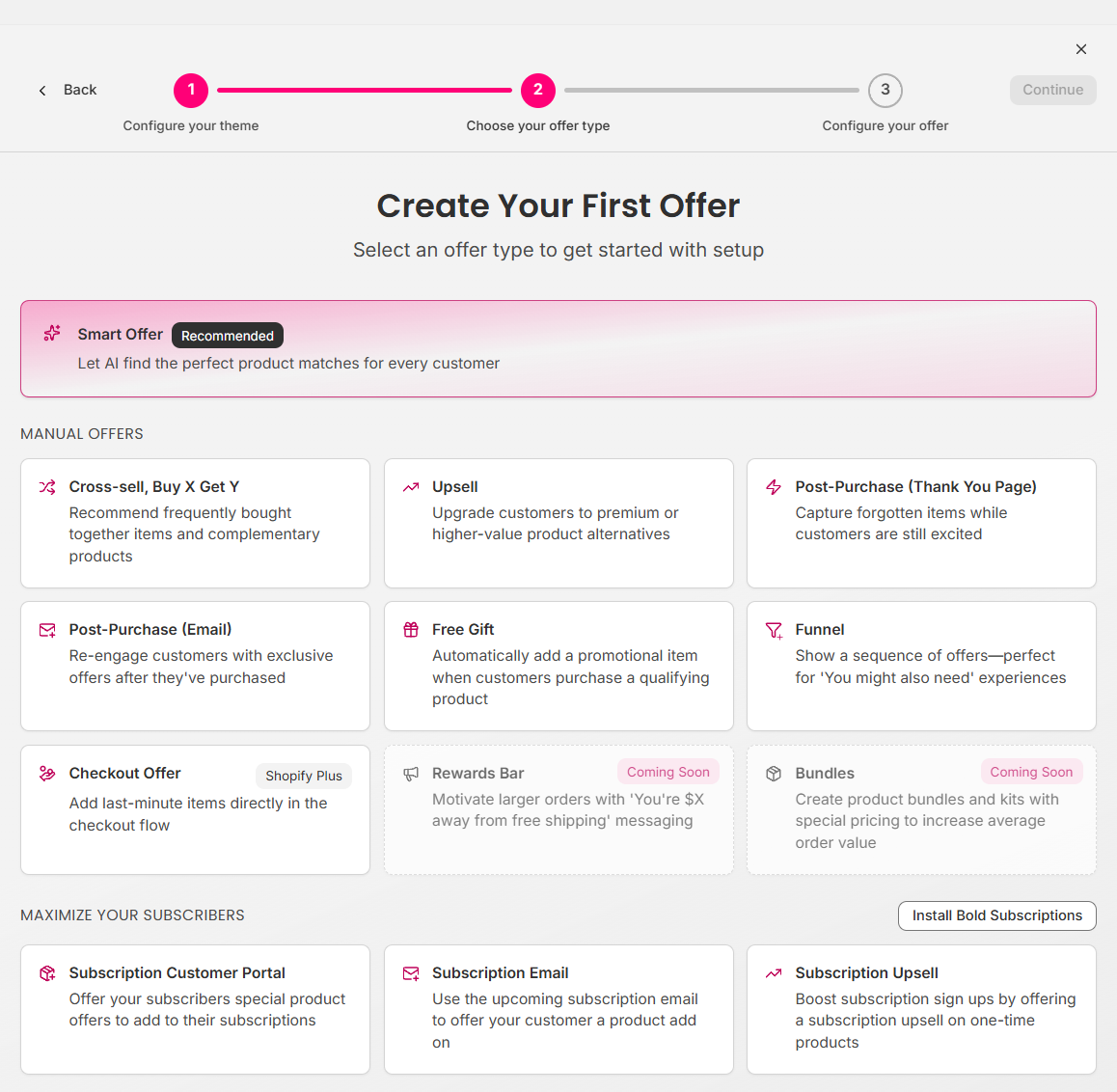This screenshot has height=1092, width=1117.
Task: Click the Recommended badge
Action: click(228, 336)
